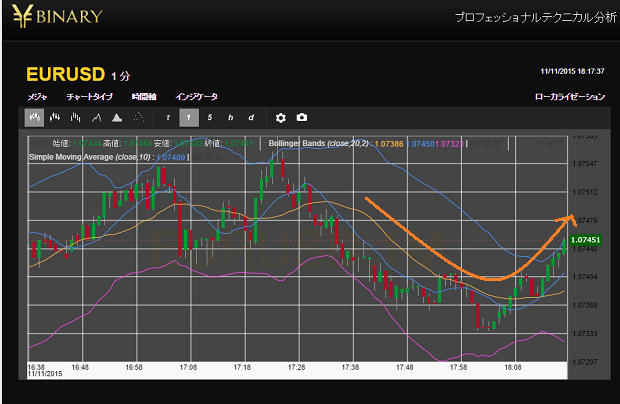The width and height of the screenshot is (620, 404).
Task: Switch to hourly timeframe 'h'
Action: pyautogui.click(x=231, y=118)
